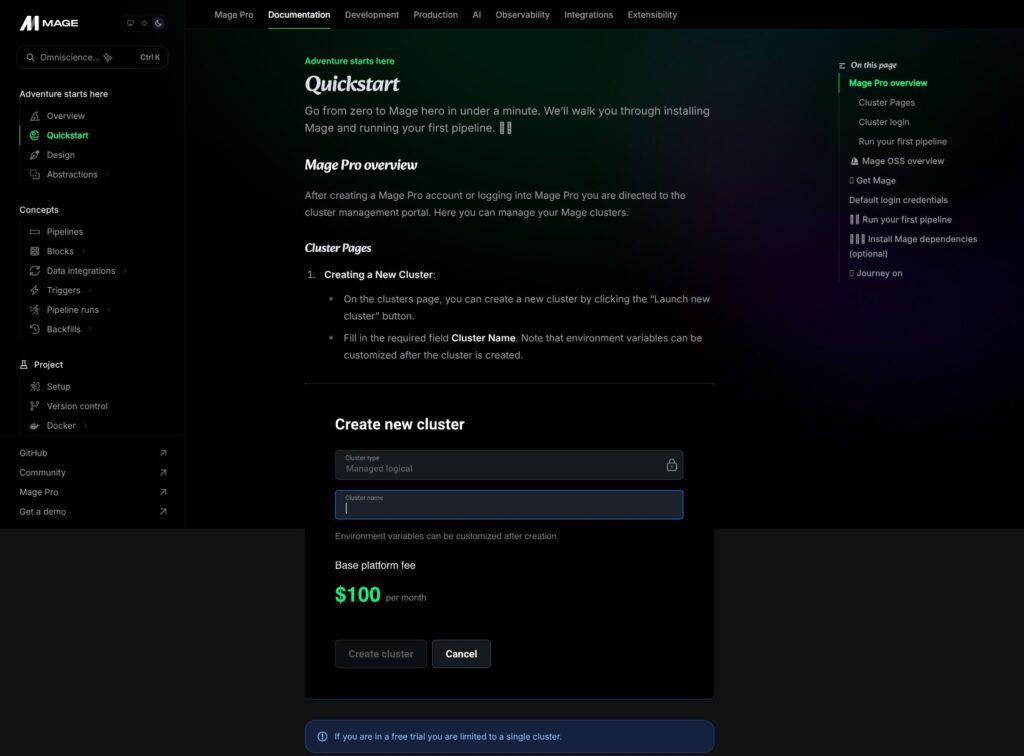1024x756 pixels.
Task: Open the Integrations tab
Action: click(x=588, y=14)
